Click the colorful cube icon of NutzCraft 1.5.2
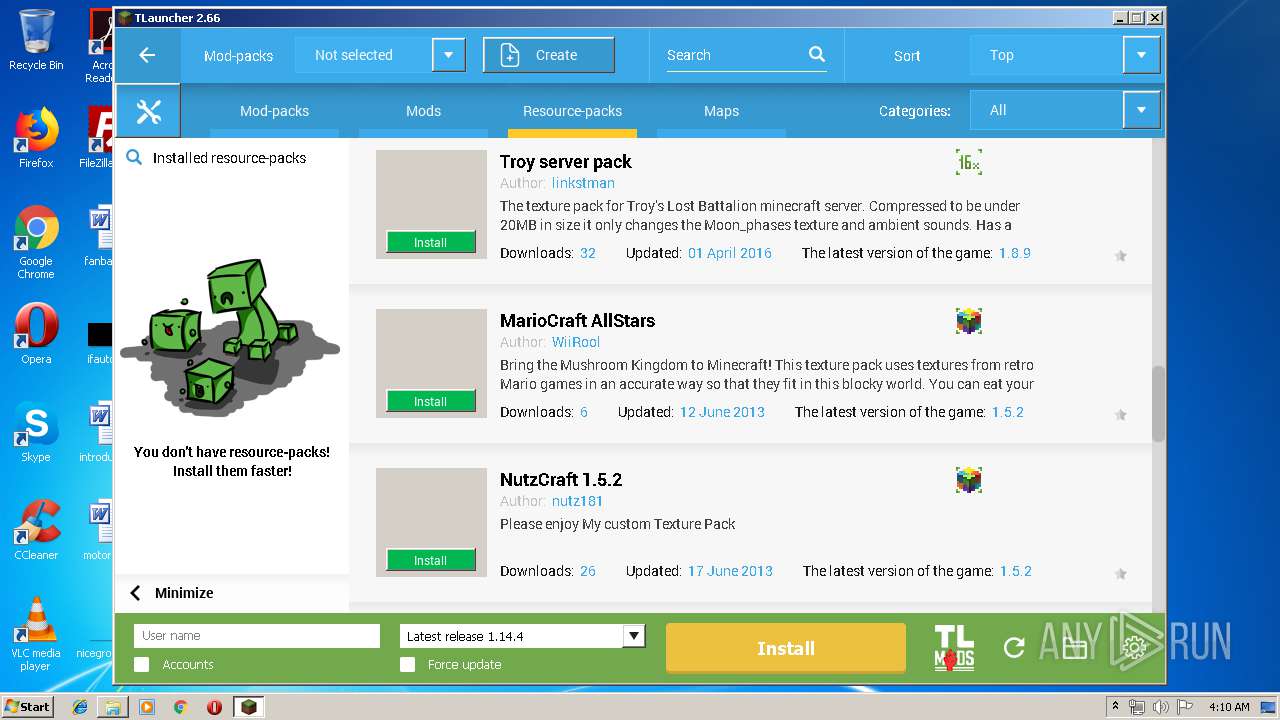The width and height of the screenshot is (1280, 720). point(968,480)
